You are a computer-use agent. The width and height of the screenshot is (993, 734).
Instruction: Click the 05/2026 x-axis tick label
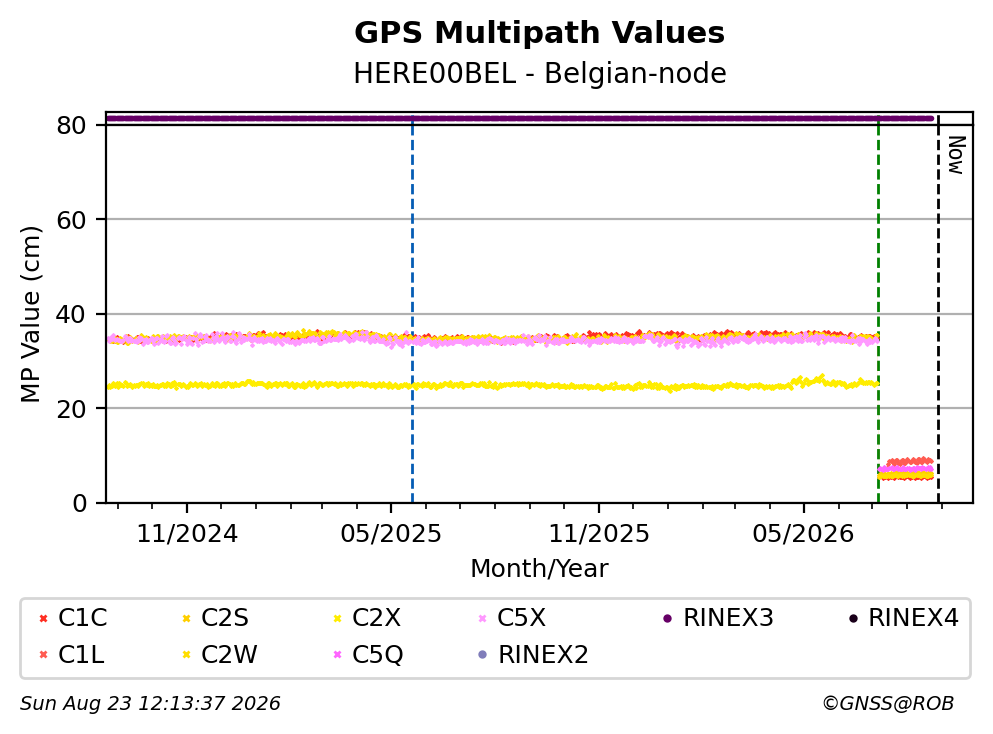coord(803,534)
